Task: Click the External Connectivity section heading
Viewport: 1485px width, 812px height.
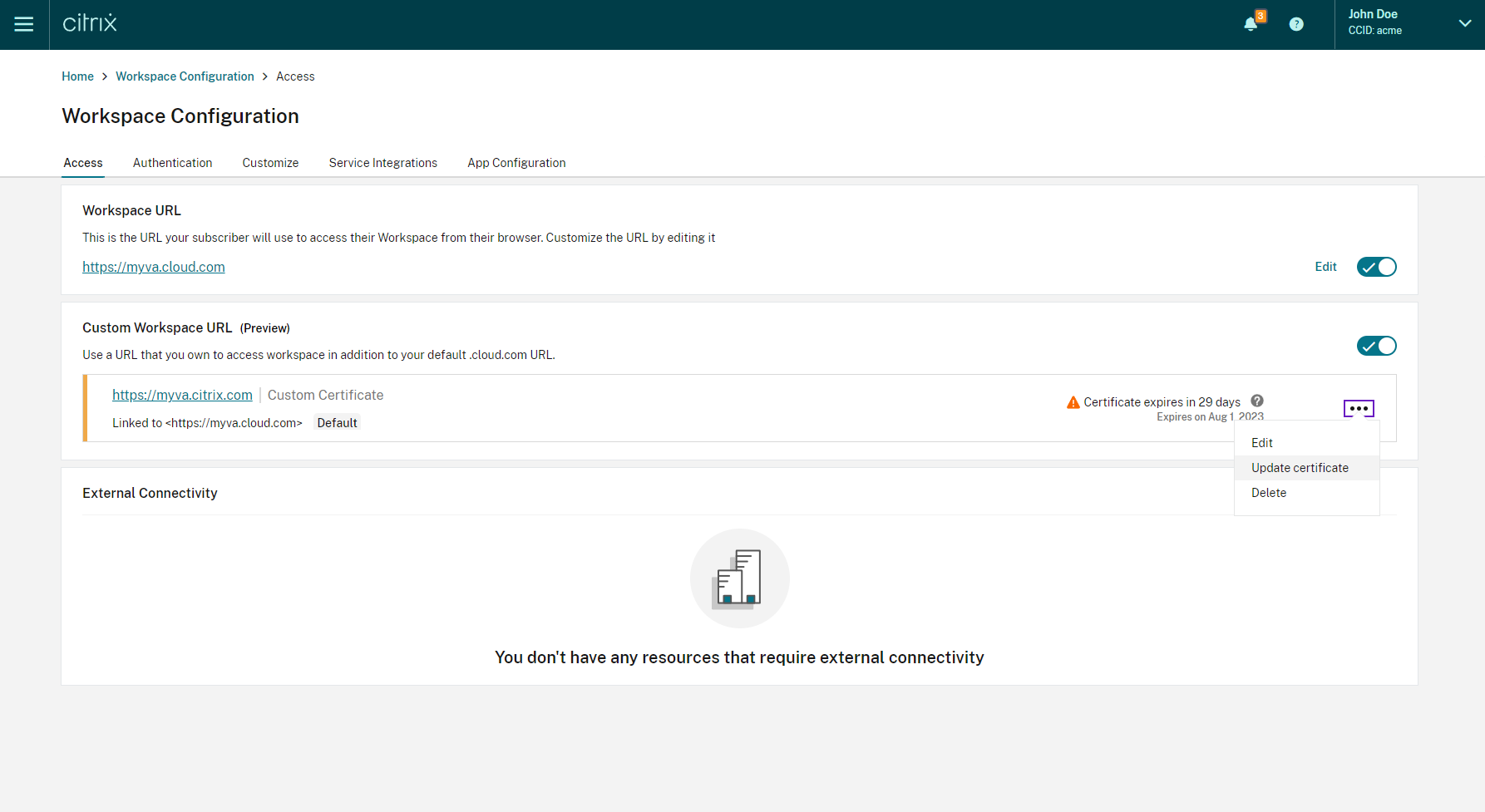Action: pos(150,493)
